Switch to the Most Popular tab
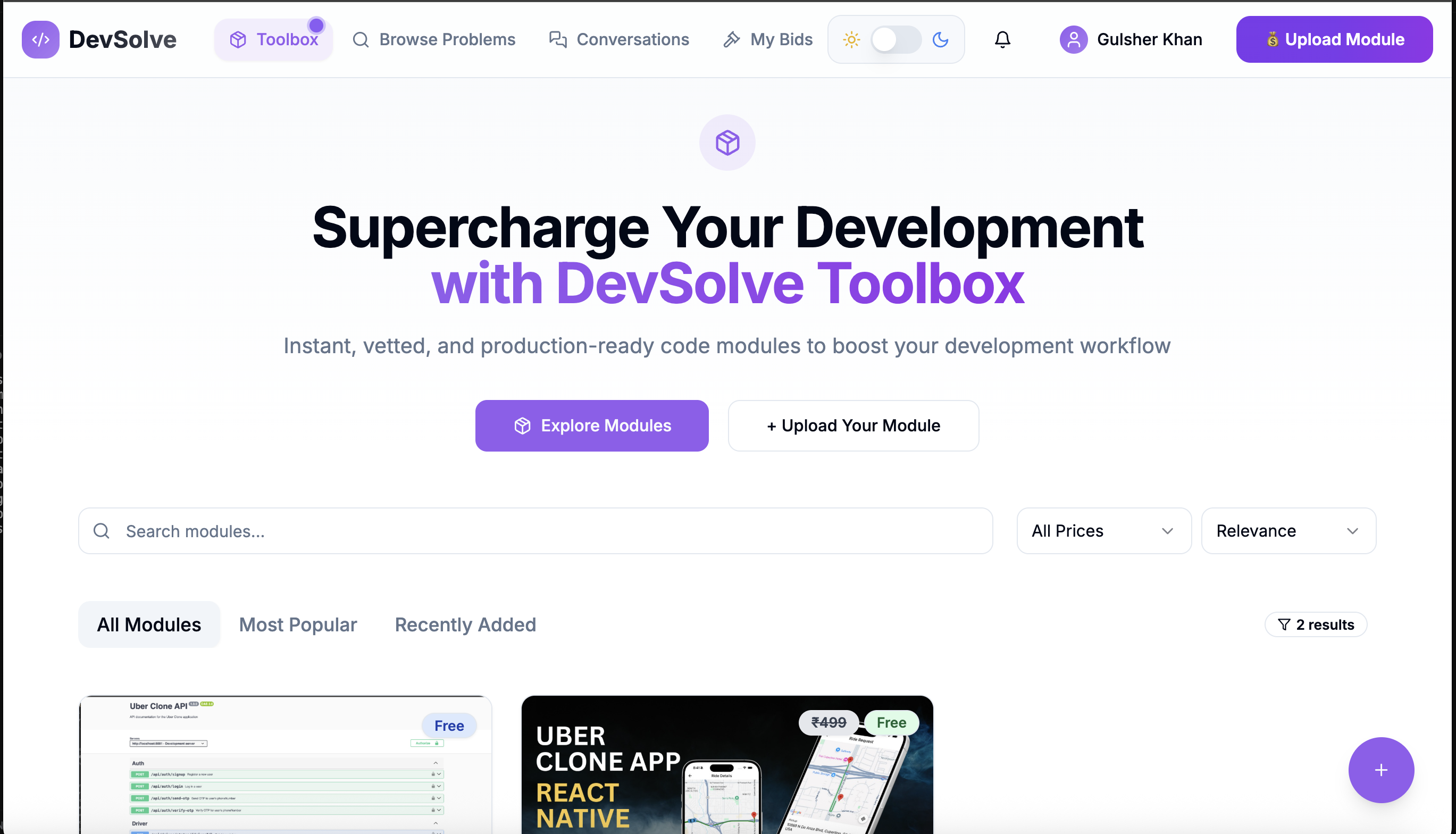Image resolution: width=1456 pixels, height=834 pixels. pos(298,624)
